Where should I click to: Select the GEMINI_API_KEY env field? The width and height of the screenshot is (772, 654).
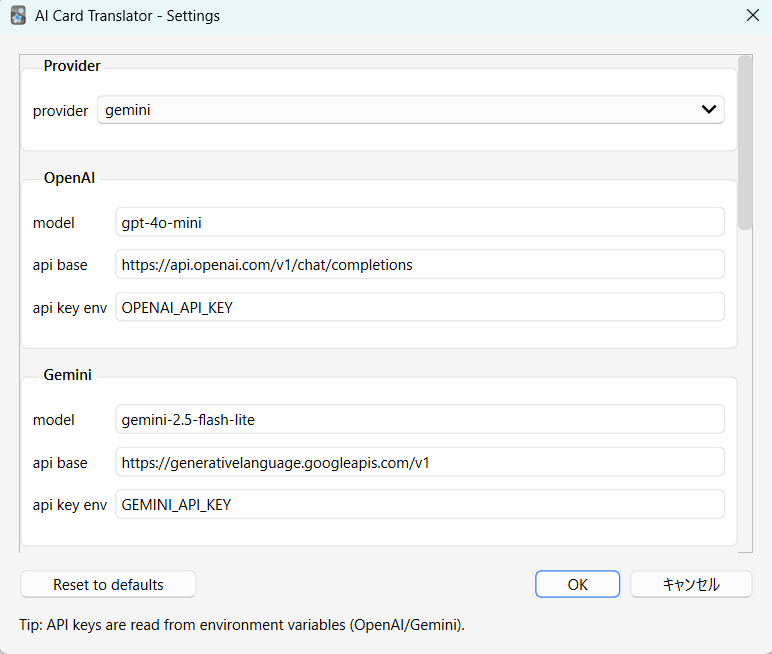tap(419, 504)
